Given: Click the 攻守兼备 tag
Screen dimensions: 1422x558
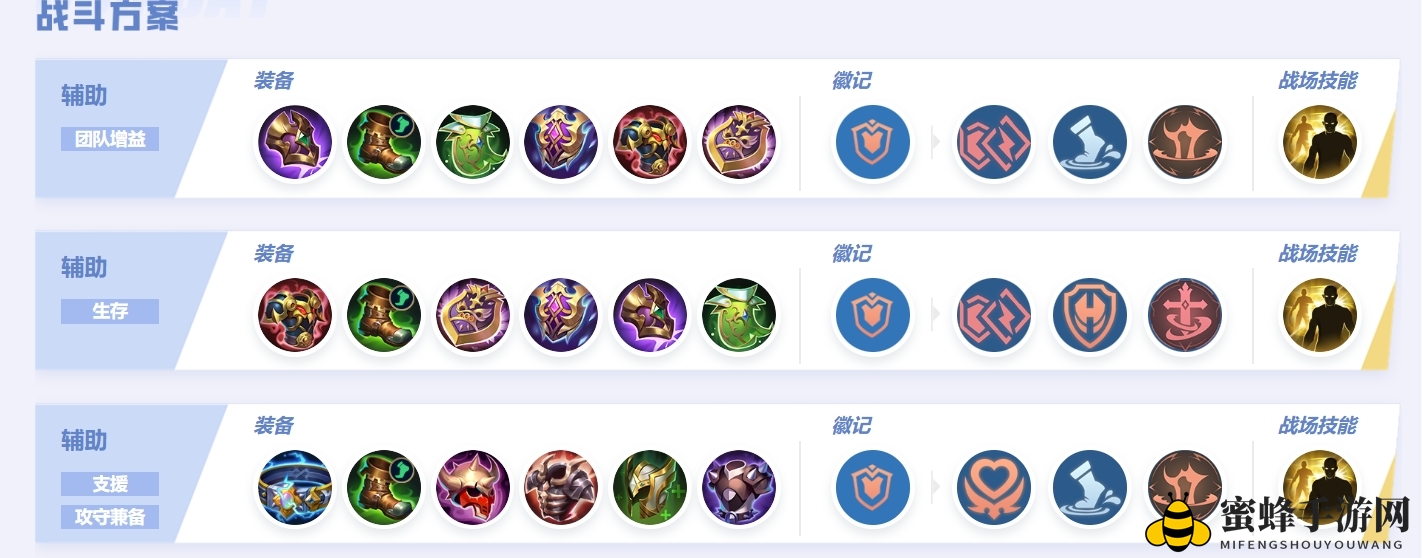Looking at the screenshot, I should [110, 517].
